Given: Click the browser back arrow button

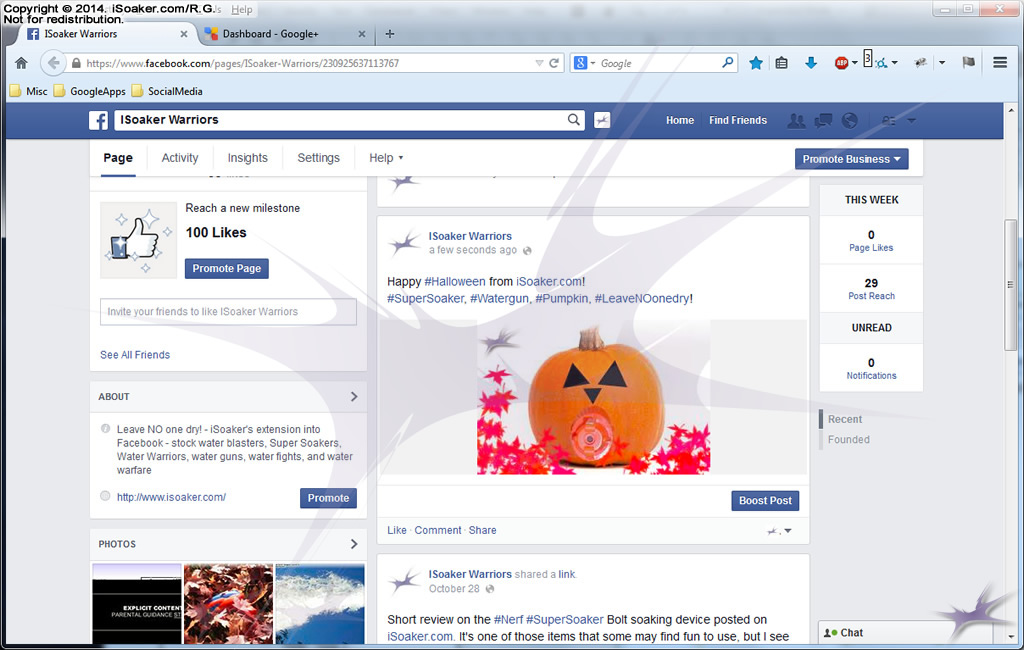Looking at the screenshot, I should [x=53, y=63].
